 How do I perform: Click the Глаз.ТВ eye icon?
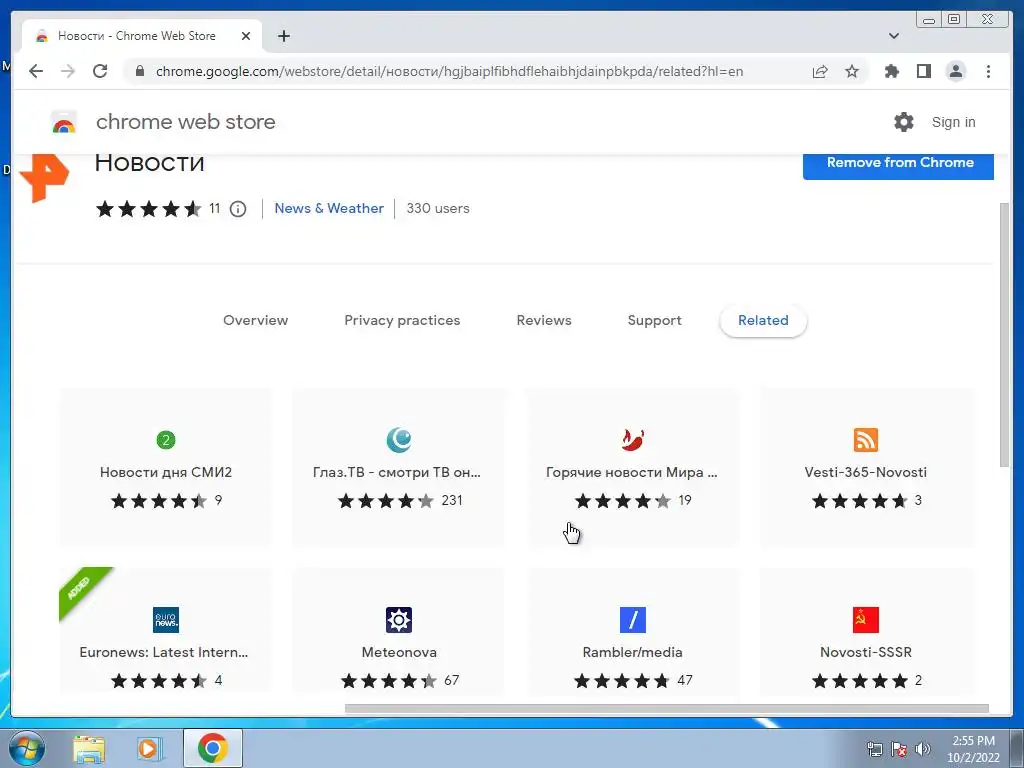(x=399, y=440)
